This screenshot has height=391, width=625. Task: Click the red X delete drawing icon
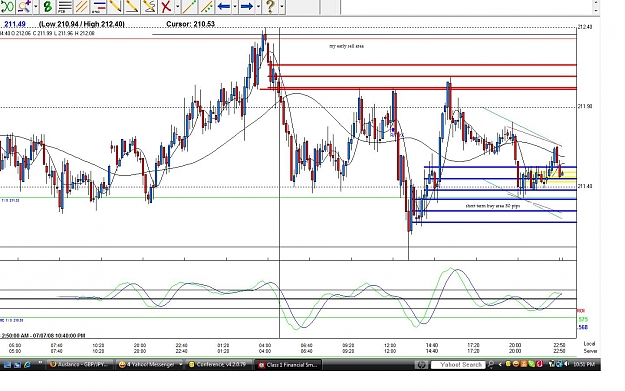166,6
